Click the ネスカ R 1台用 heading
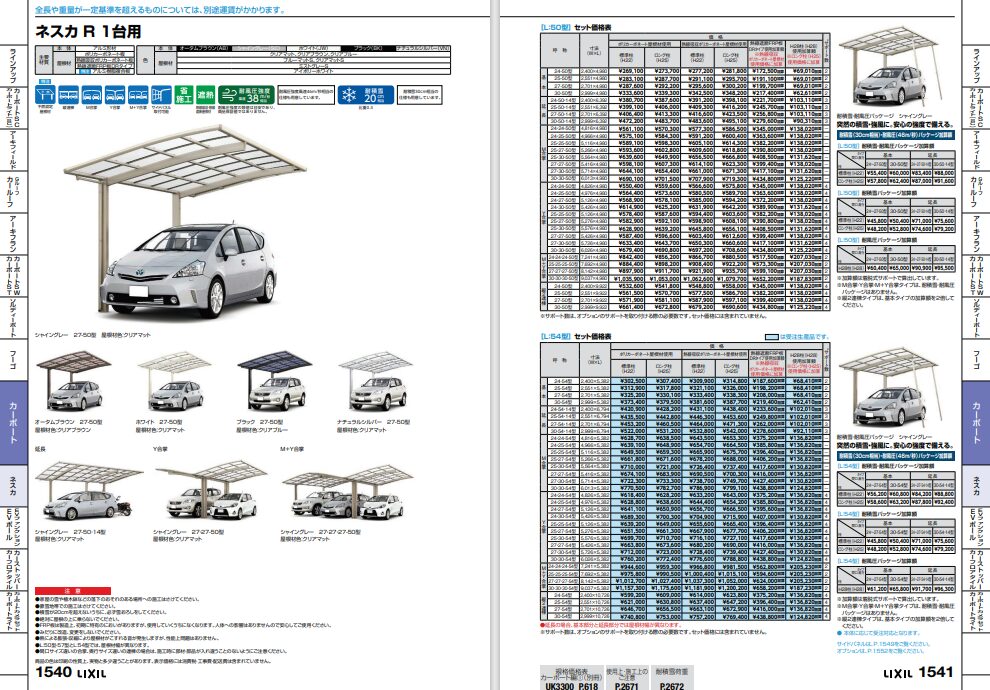 88,31
